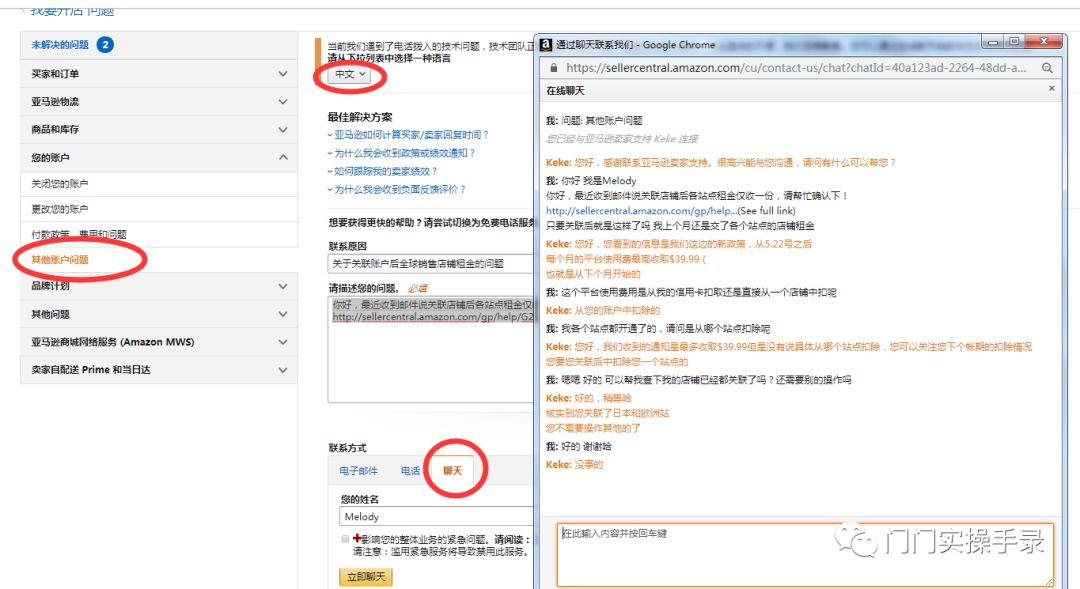Screen dimensions: 1080x589
Task: Open link 为什么我会收到政策或绩效通知？
Action: tap(404, 153)
